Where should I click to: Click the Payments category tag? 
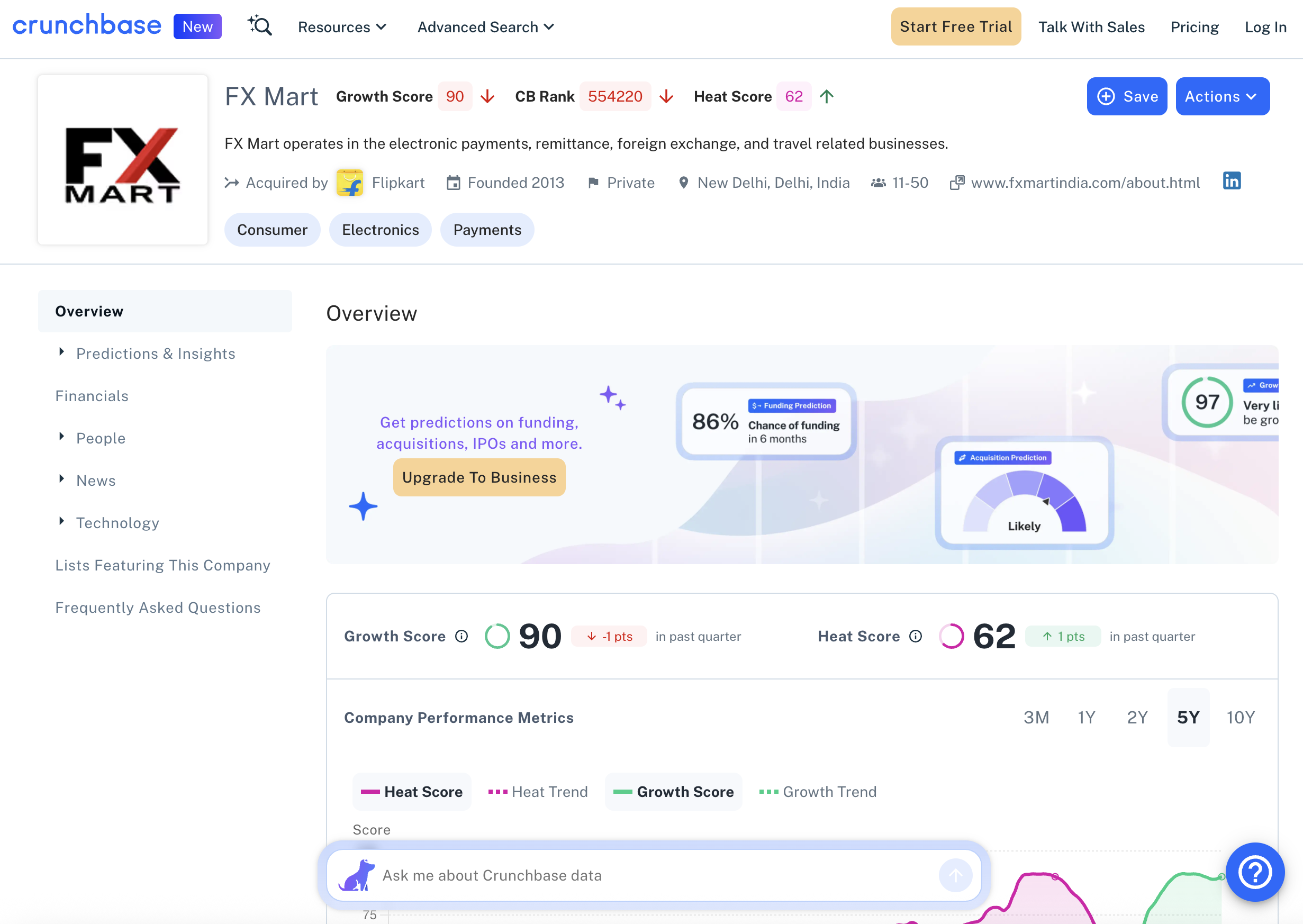[x=487, y=229]
